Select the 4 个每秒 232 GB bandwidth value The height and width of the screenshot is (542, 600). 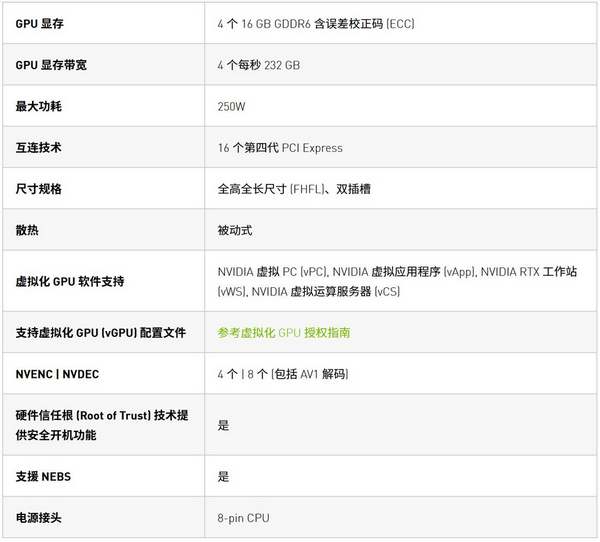pos(258,65)
